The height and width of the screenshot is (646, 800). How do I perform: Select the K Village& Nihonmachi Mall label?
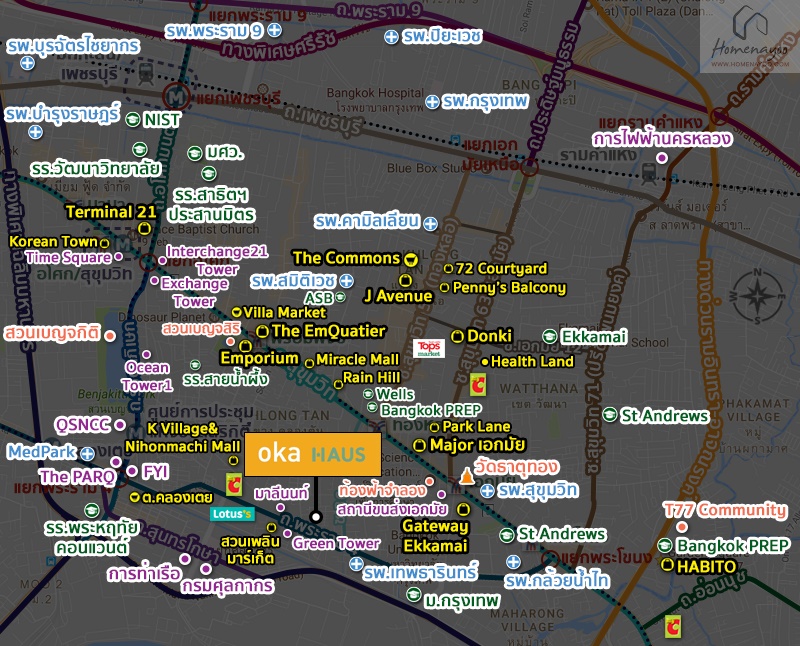click(x=183, y=437)
